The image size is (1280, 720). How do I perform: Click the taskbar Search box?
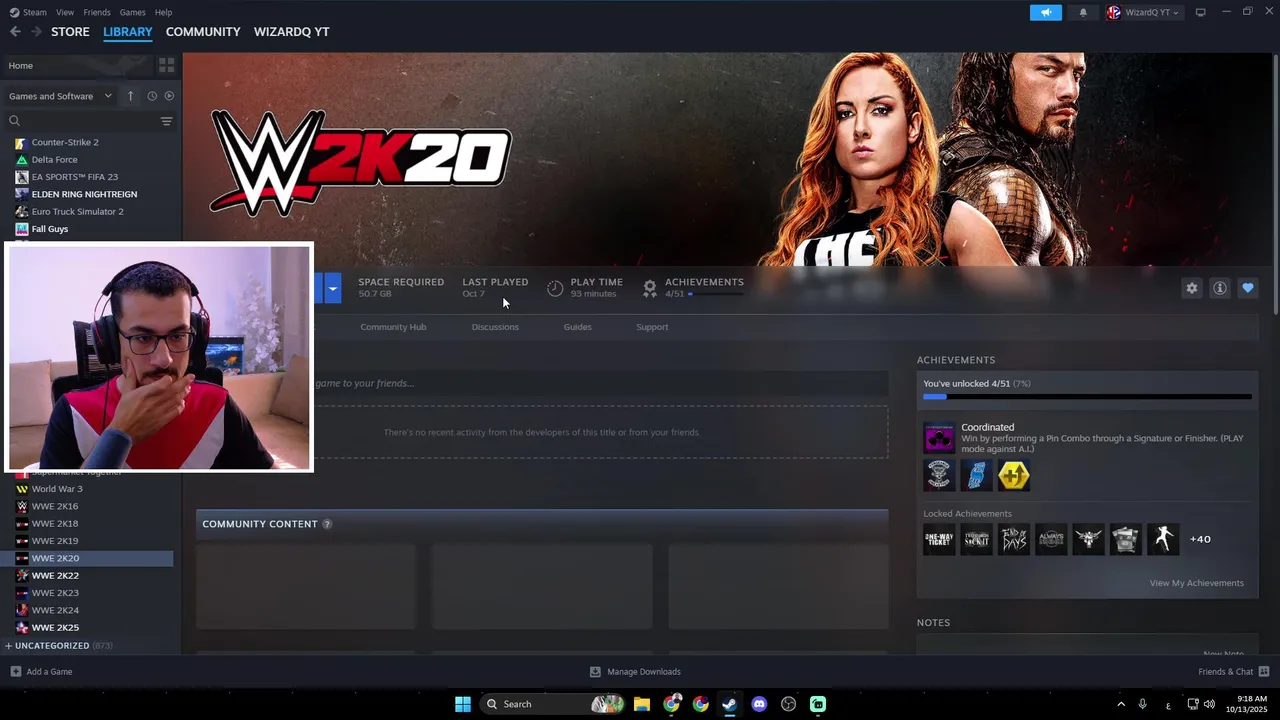pyautogui.click(x=552, y=704)
